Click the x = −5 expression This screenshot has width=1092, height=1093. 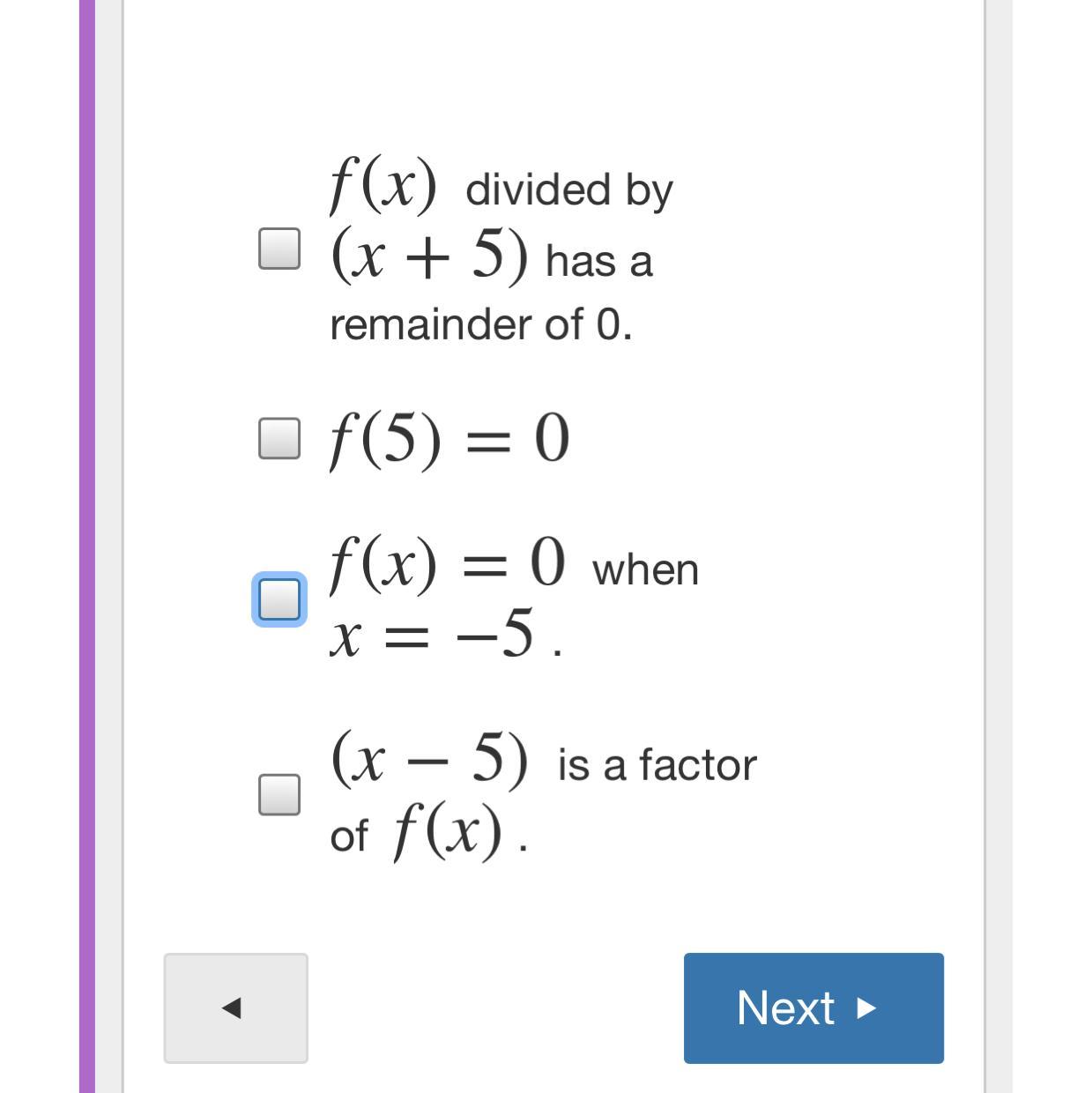(x=432, y=634)
